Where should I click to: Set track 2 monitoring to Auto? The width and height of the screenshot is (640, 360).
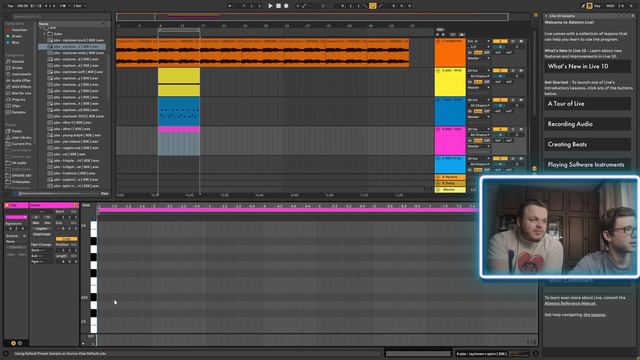[x=478, y=82]
